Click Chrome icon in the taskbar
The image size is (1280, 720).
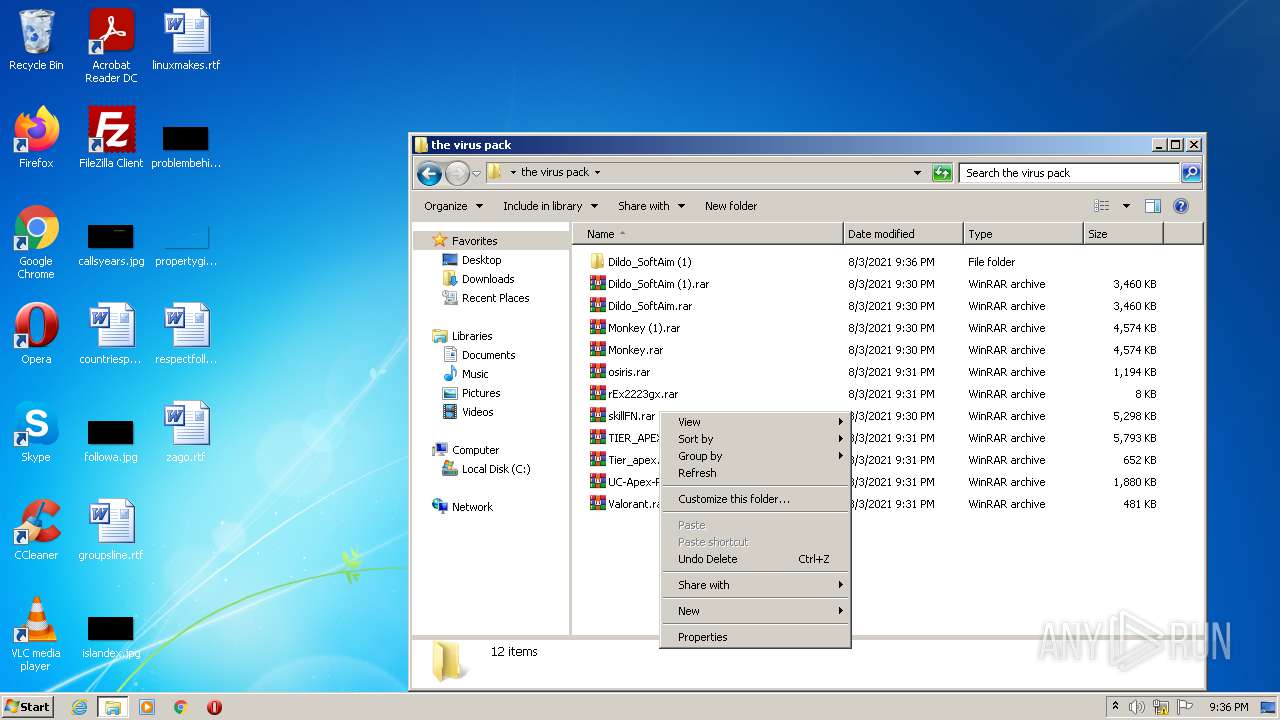[x=180, y=707]
